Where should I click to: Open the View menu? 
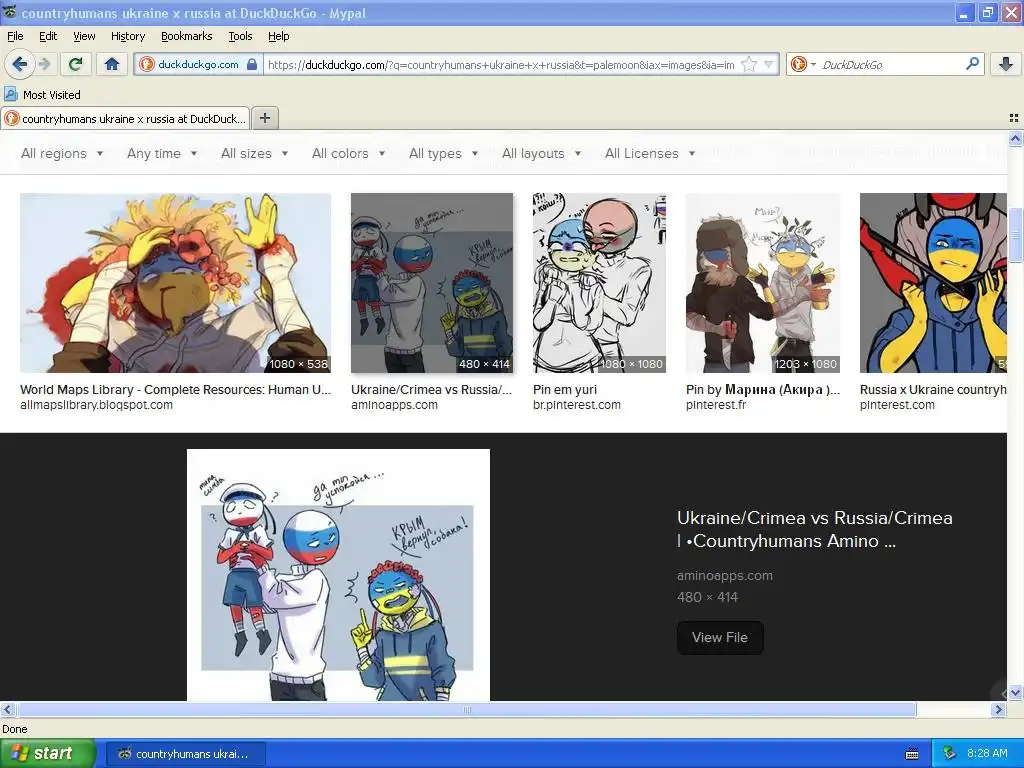click(84, 36)
